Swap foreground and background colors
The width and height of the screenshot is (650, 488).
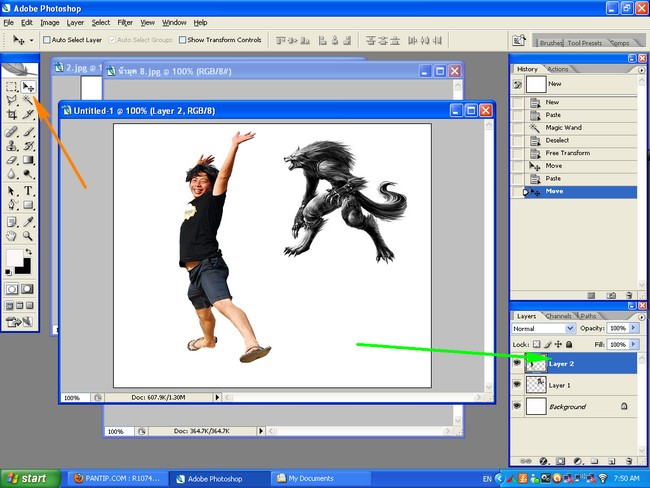pos(28,252)
